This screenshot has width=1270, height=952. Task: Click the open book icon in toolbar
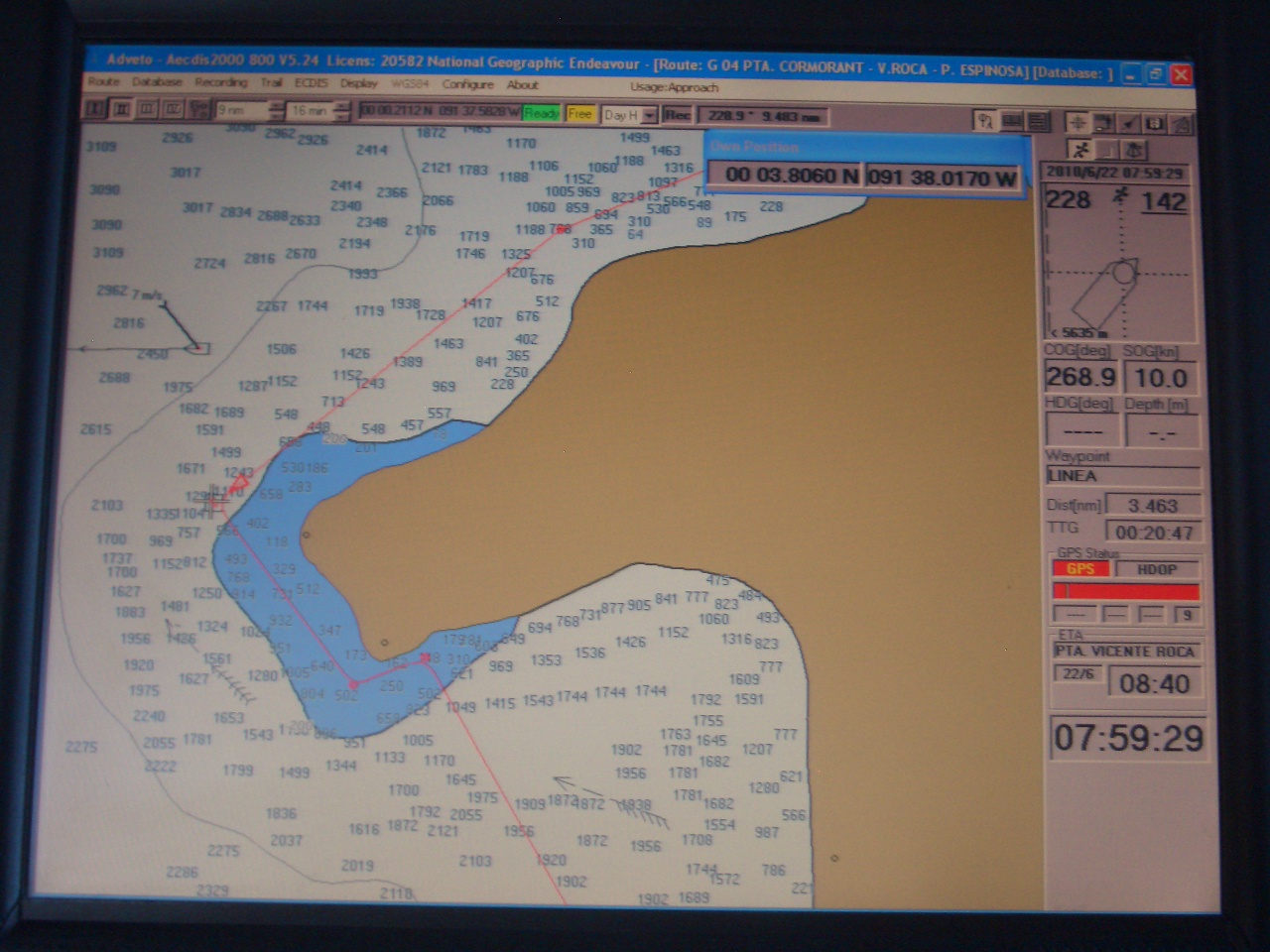1012,121
